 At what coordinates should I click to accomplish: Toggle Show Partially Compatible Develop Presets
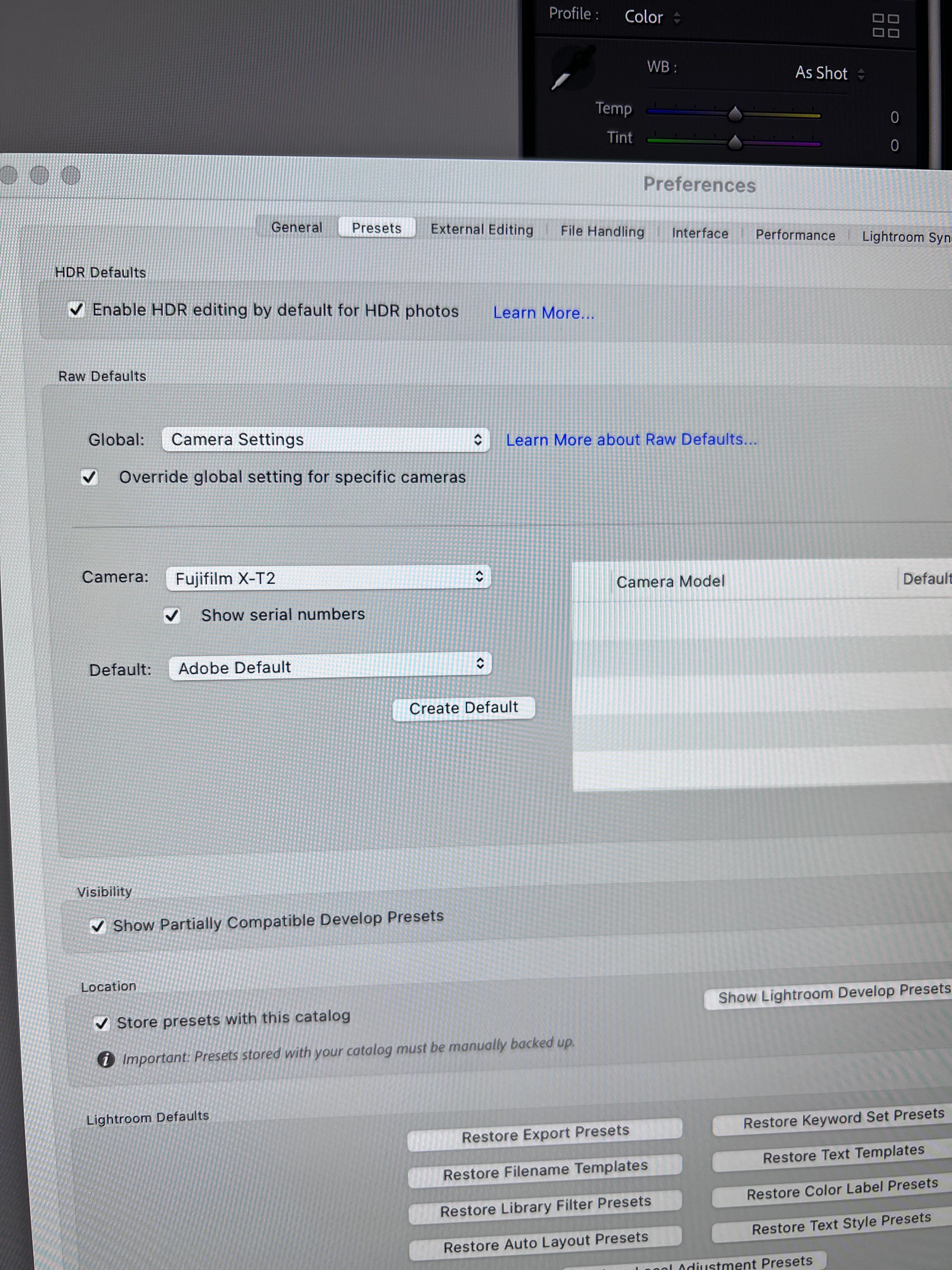pyautogui.click(x=98, y=925)
